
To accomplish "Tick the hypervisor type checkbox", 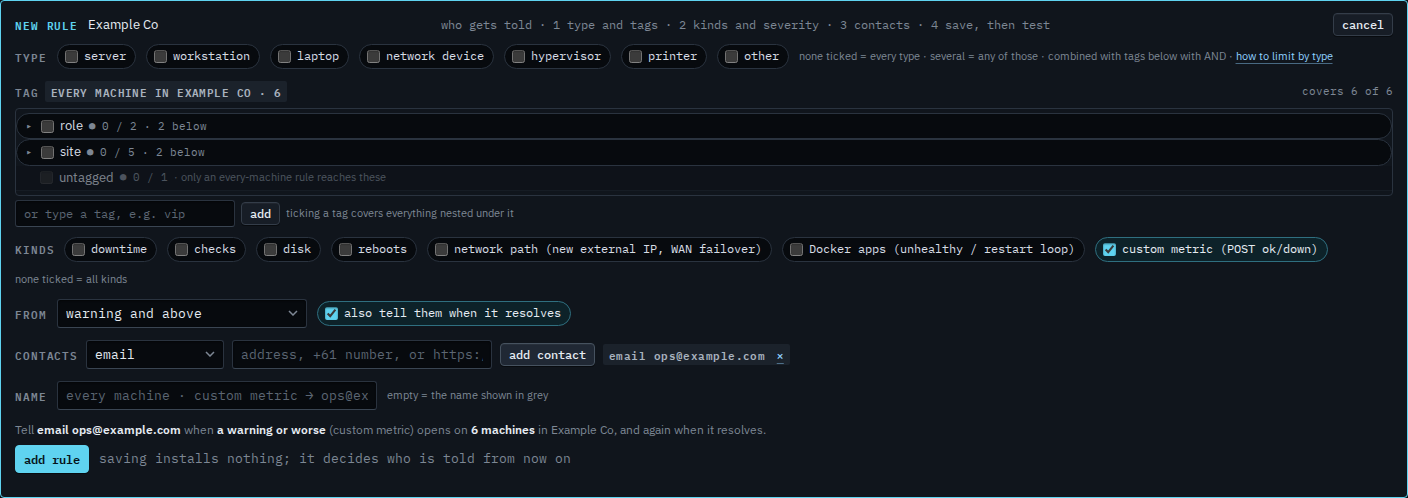I will pyautogui.click(x=518, y=57).
